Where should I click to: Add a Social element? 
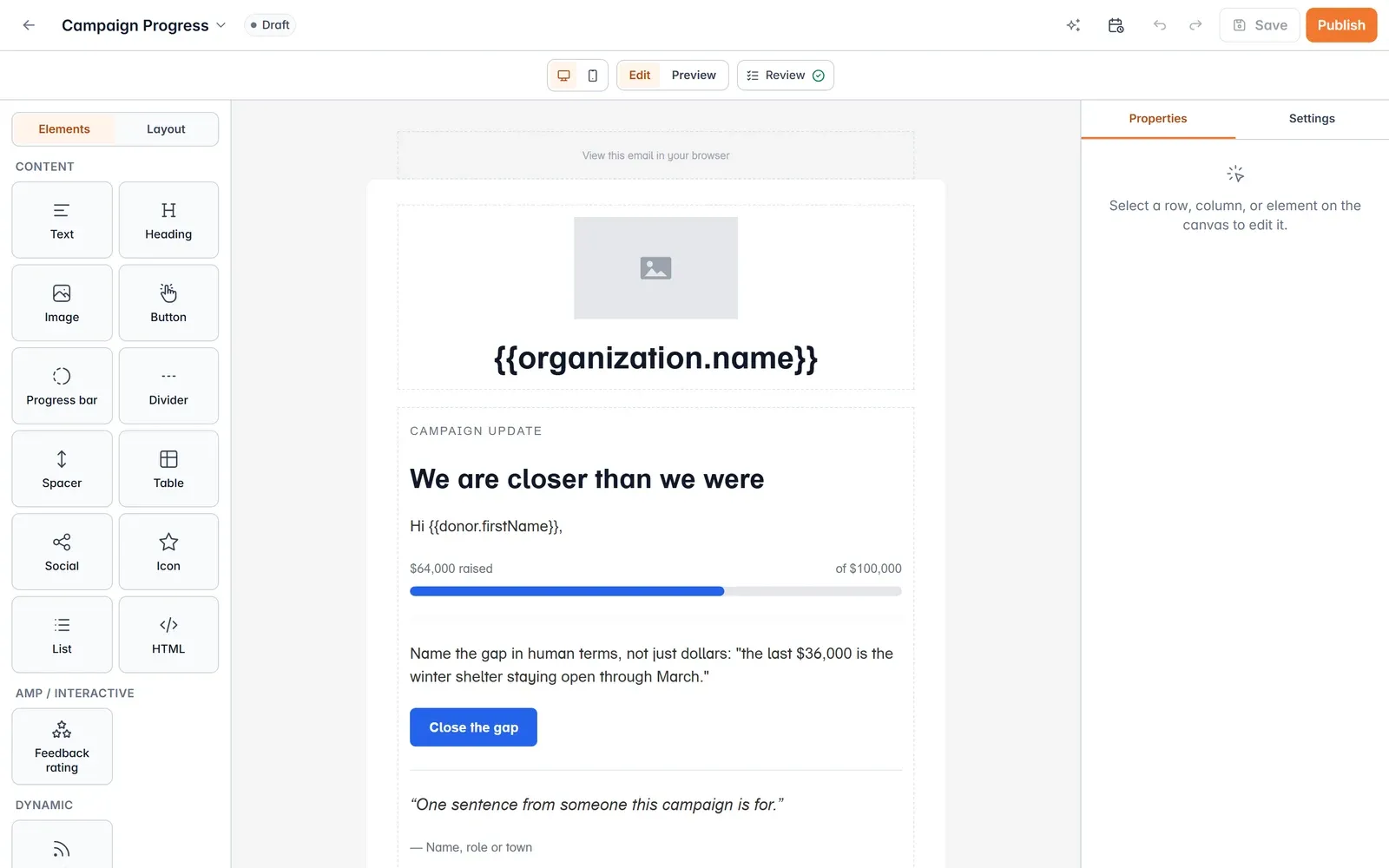(62, 551)
